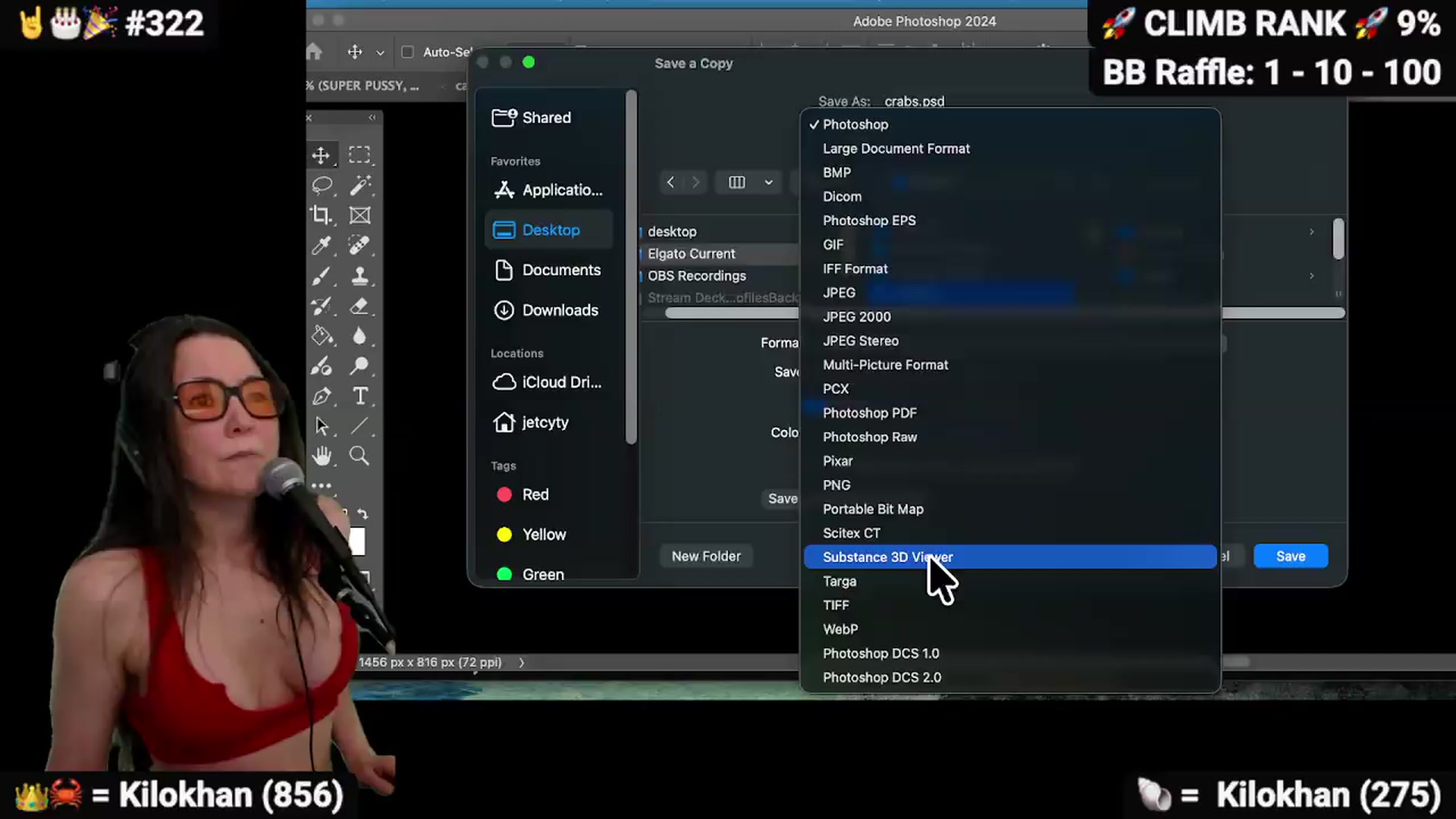Image resolution: width=1456 pixels, height=819 pixels.
Task: Select the Magic Wand tool
Action: (359, 186)
